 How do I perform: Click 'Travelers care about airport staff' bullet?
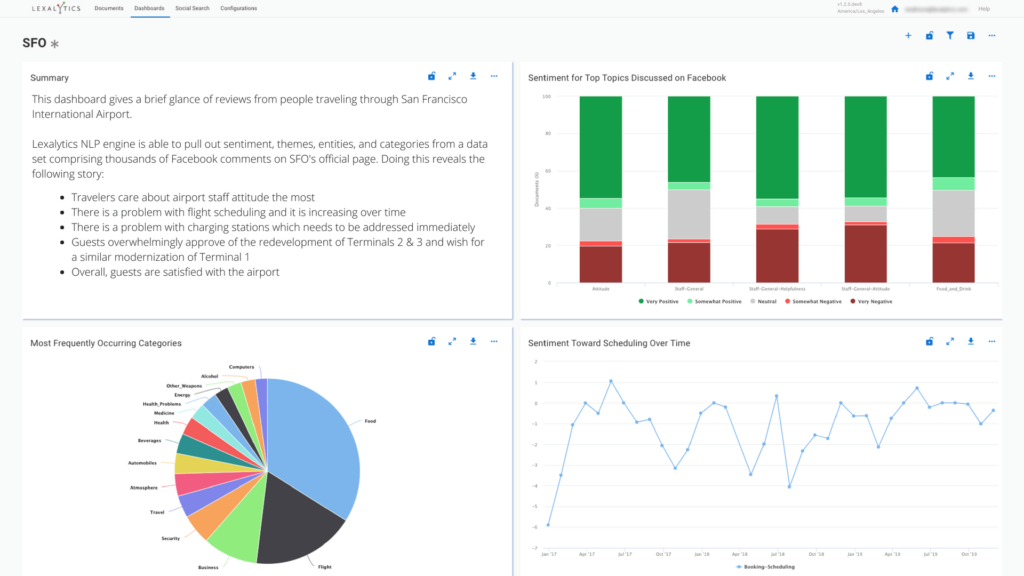click(x=193, y=197)
